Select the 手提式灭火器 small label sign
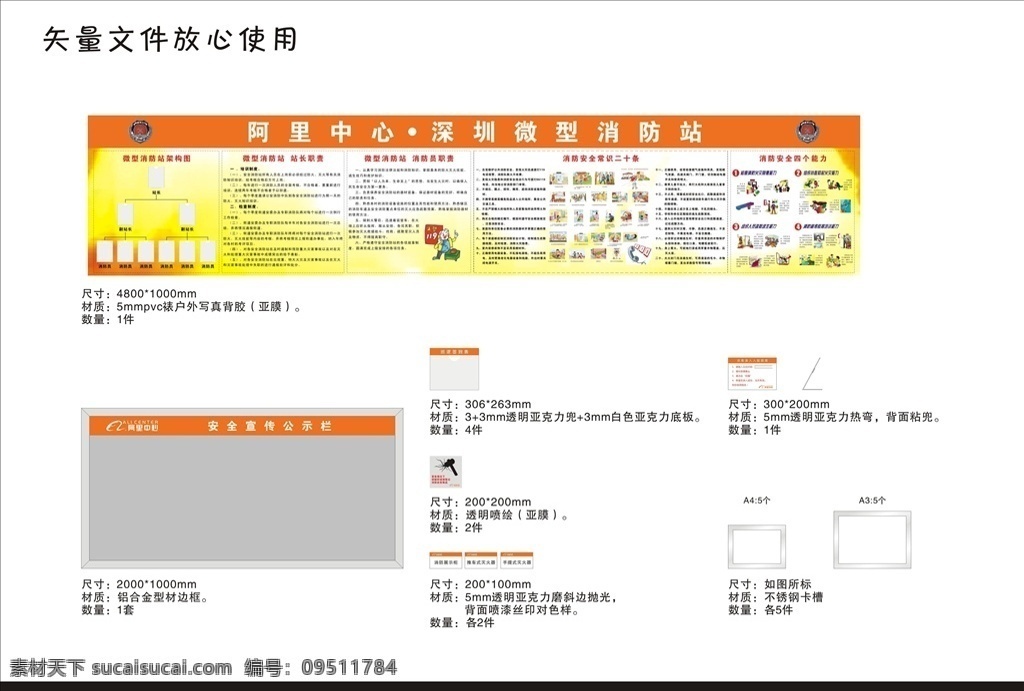This screenshot has width=1024, height=691. (x=517, y=560)
